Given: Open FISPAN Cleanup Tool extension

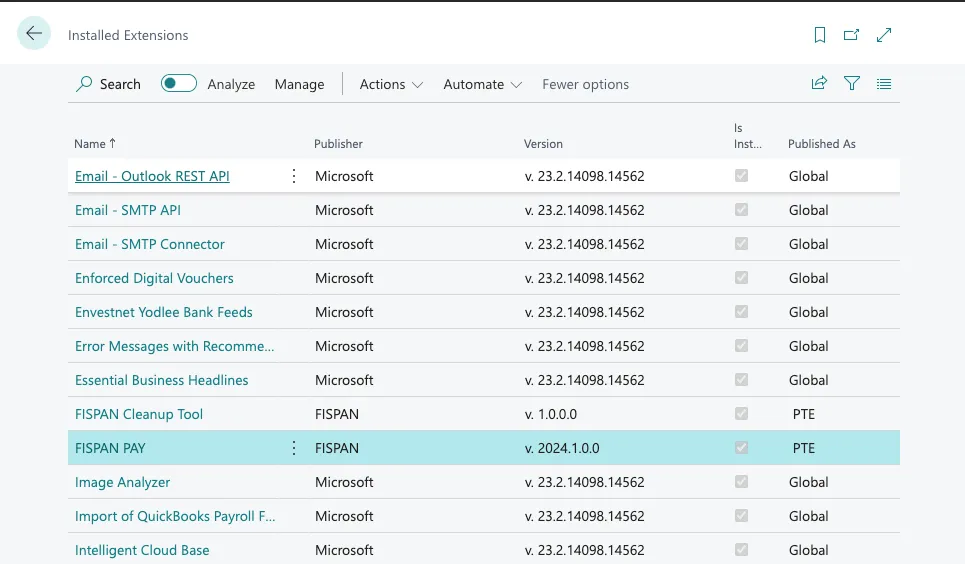Looking at the screenshot, I should (139, 414).
